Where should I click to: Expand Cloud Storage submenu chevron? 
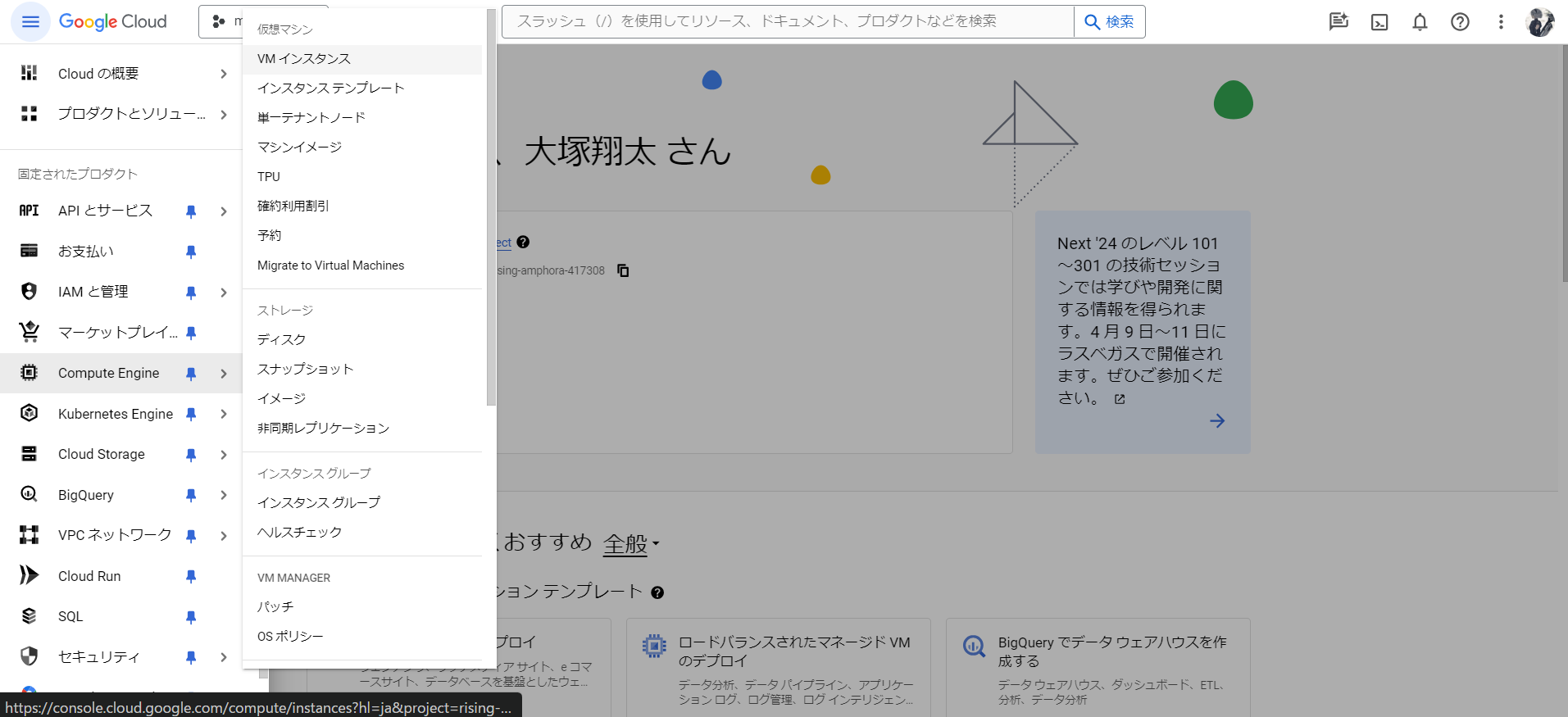224,455
